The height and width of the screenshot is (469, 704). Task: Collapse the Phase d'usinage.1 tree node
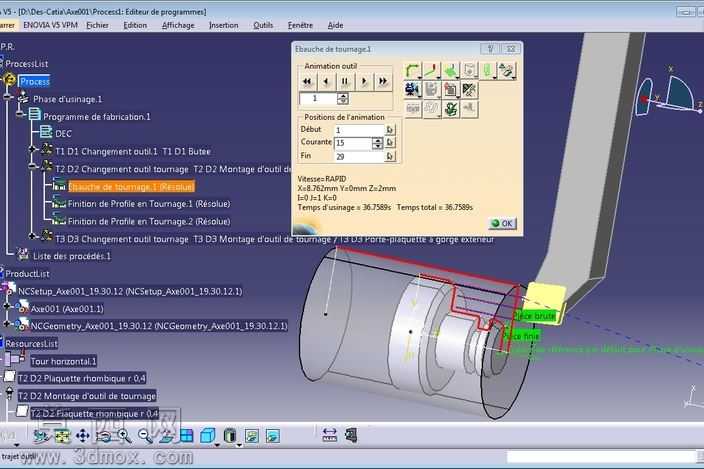8,96
